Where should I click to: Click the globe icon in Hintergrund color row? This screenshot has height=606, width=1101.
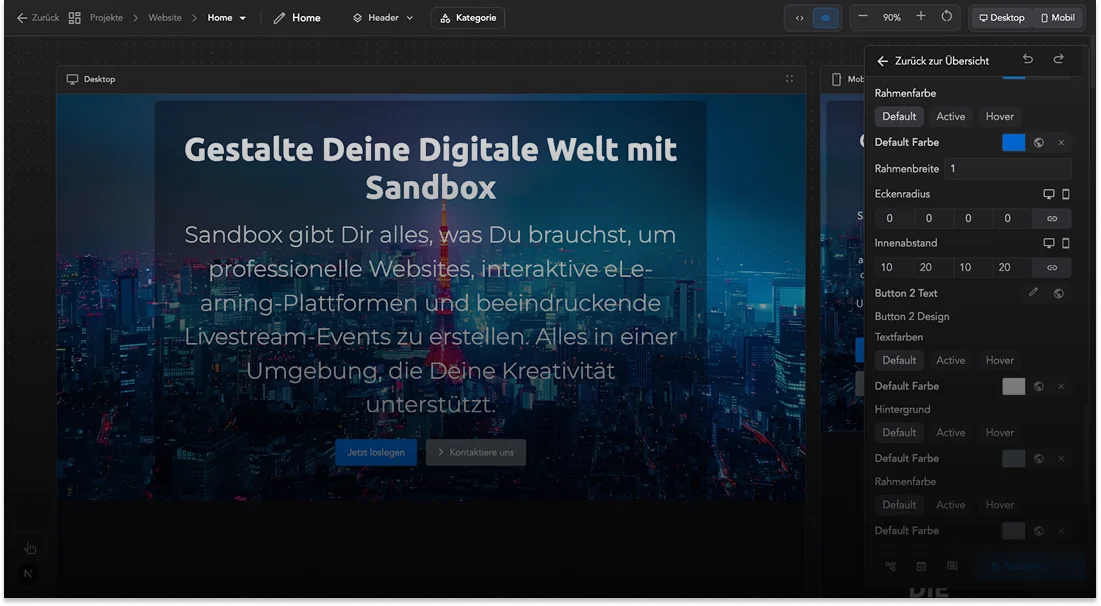[x=1039, y=459]
